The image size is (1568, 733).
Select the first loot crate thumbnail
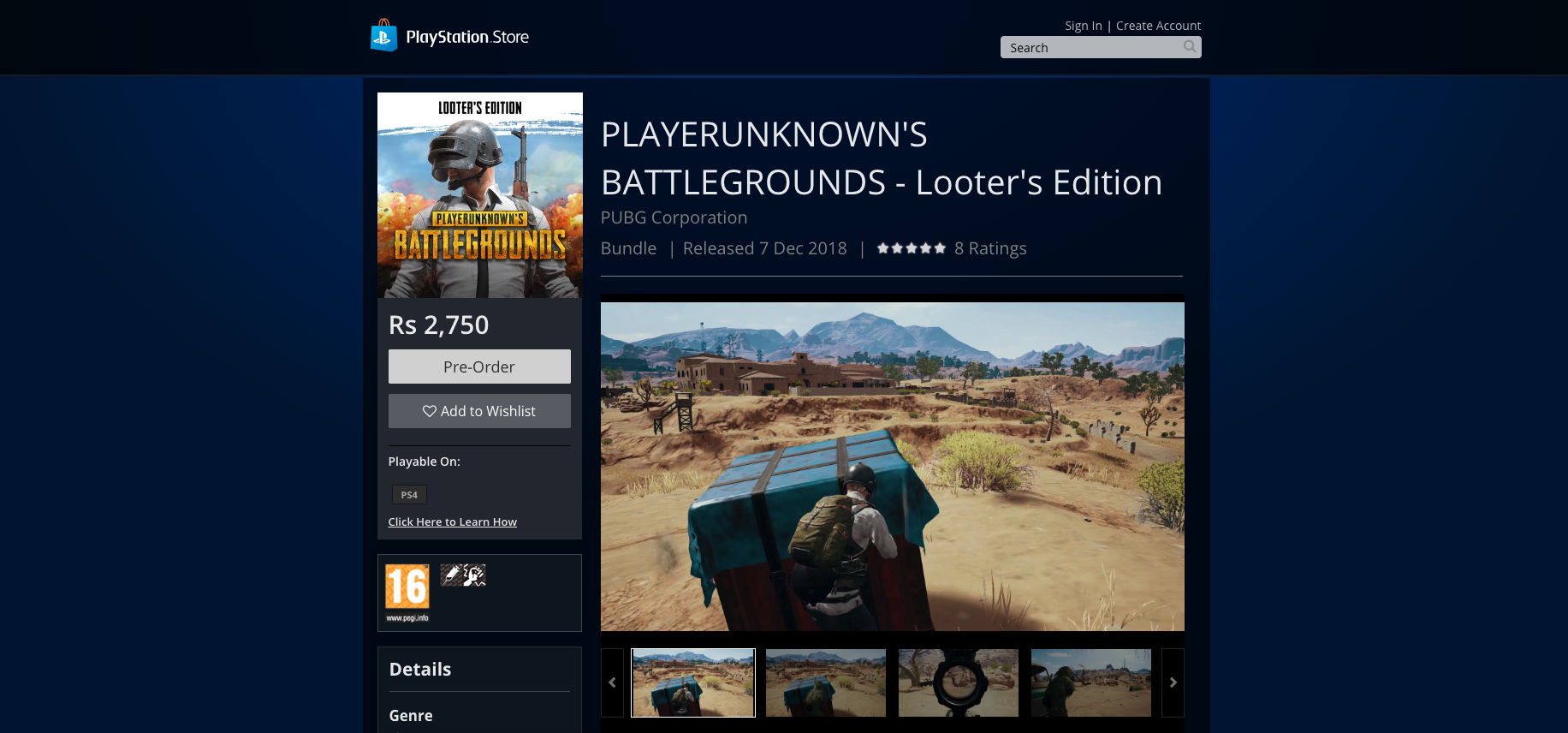coord(693,682)
